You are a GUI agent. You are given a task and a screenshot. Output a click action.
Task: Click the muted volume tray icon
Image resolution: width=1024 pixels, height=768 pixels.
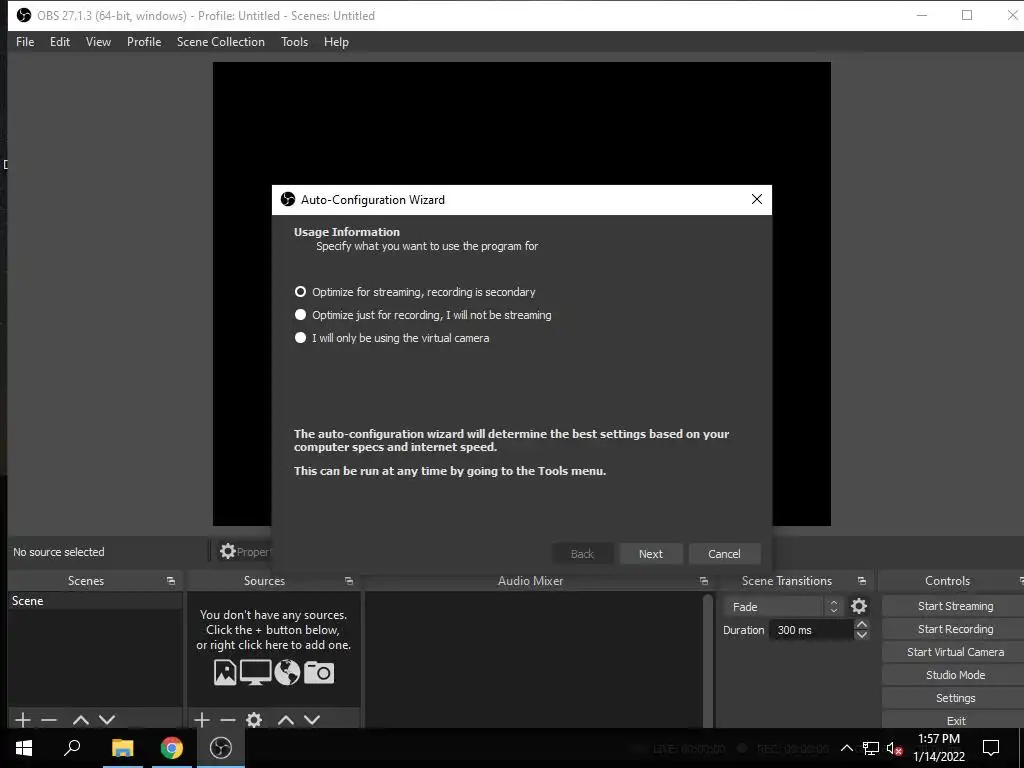coord(894,748)
